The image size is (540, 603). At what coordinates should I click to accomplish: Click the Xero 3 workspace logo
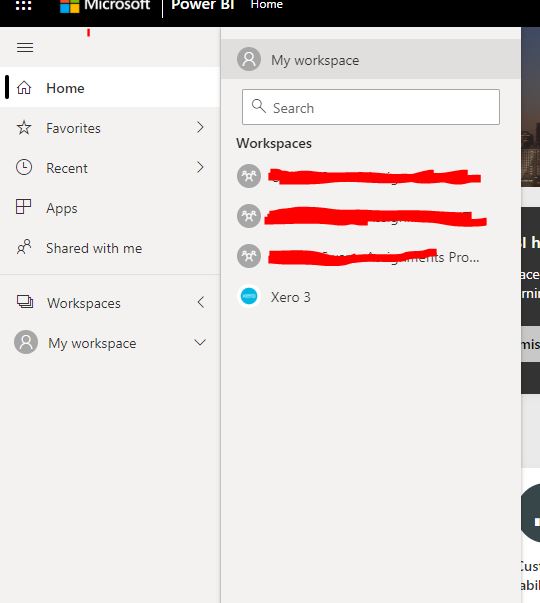[249, 296]
